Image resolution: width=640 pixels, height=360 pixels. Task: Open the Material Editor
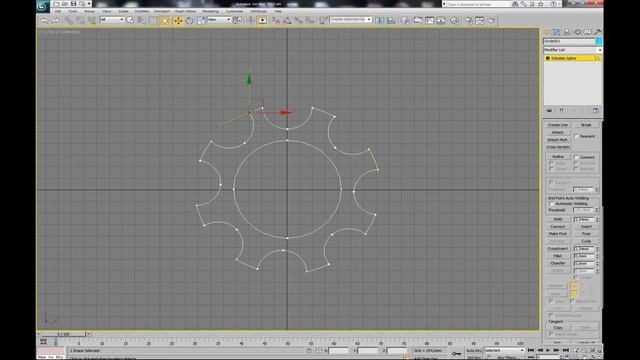click(454, 20)
